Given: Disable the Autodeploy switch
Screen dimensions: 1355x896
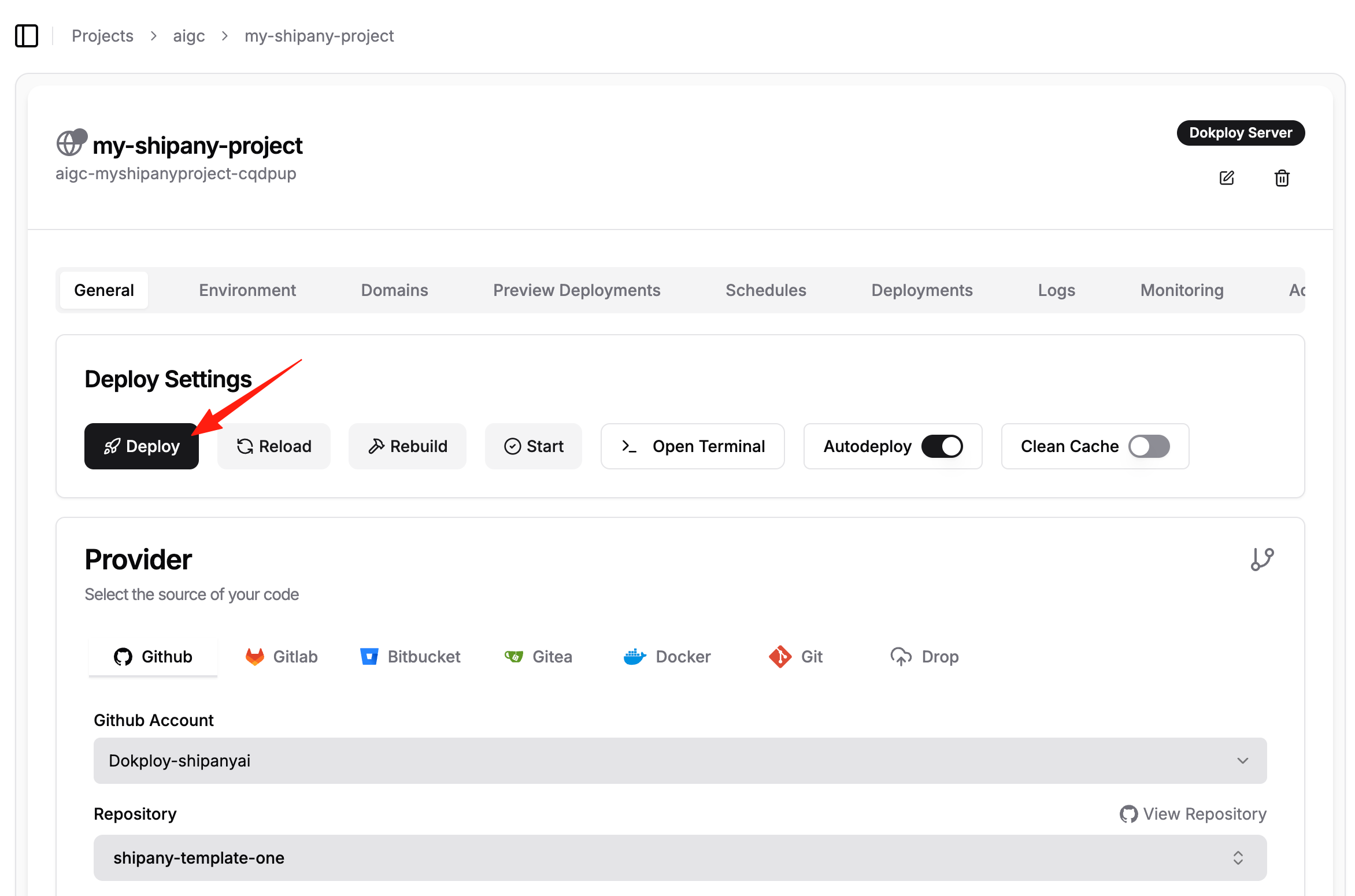Looking at the screenshot, I should click(x=942, y=446).
